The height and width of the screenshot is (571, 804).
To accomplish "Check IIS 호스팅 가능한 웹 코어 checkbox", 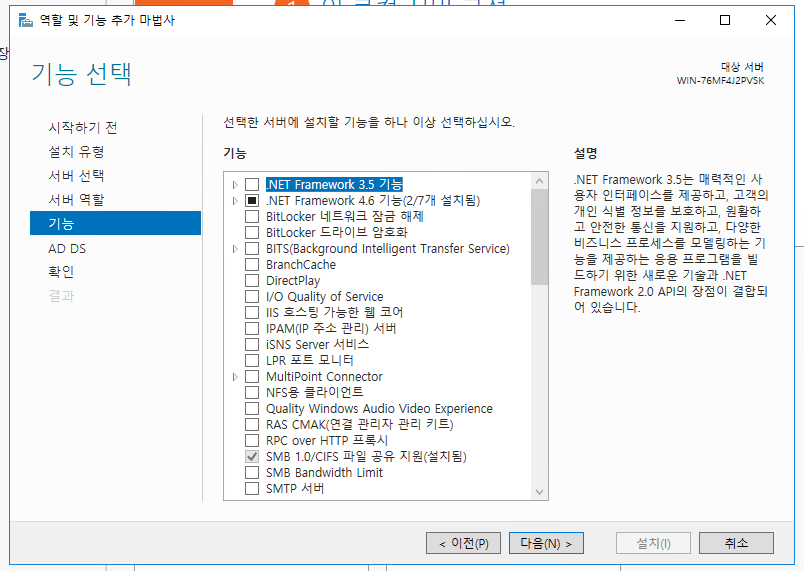I will pyautogui.click(x=252, y=313).
